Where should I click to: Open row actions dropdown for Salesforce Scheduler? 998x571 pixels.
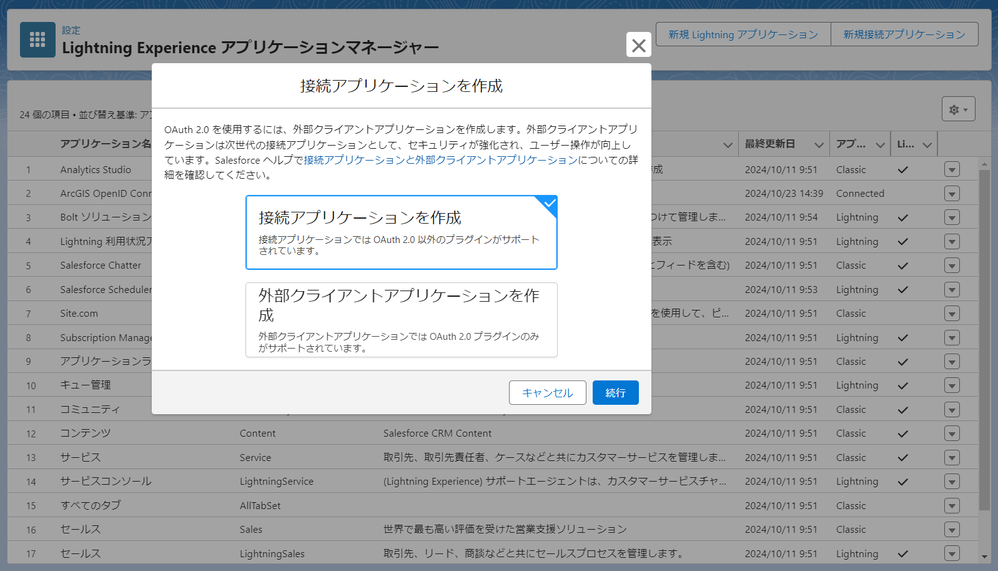point(952,290)
